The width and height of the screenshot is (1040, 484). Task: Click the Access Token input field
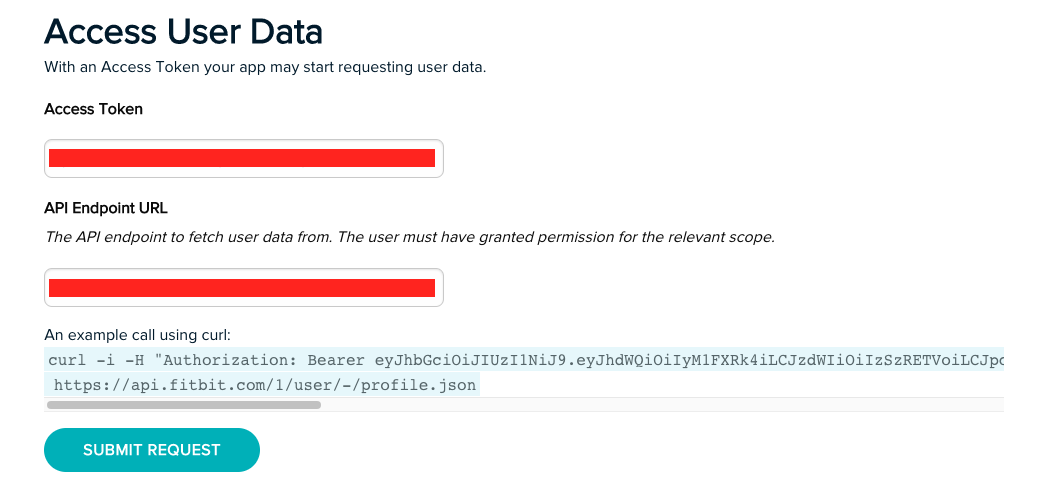[243, 158]
